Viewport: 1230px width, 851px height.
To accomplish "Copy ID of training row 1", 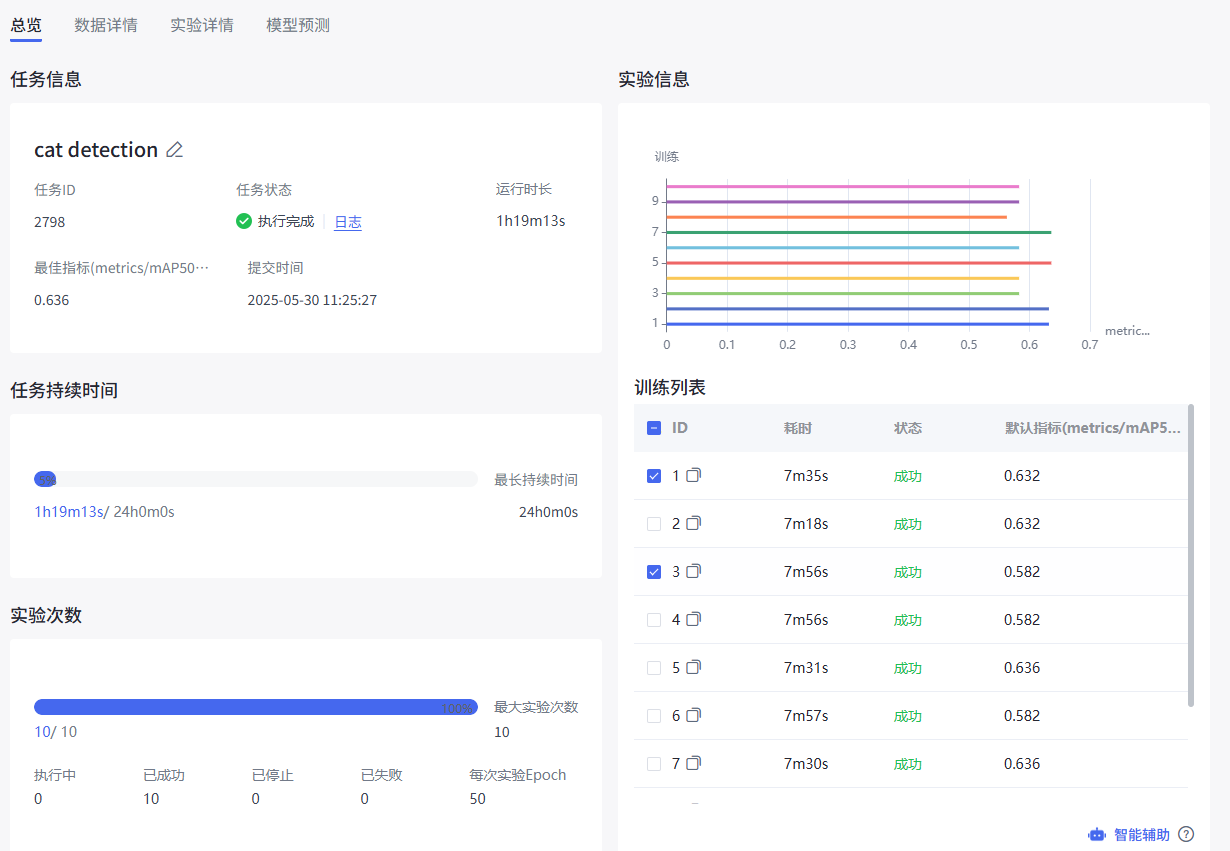I will pos(693,475).
